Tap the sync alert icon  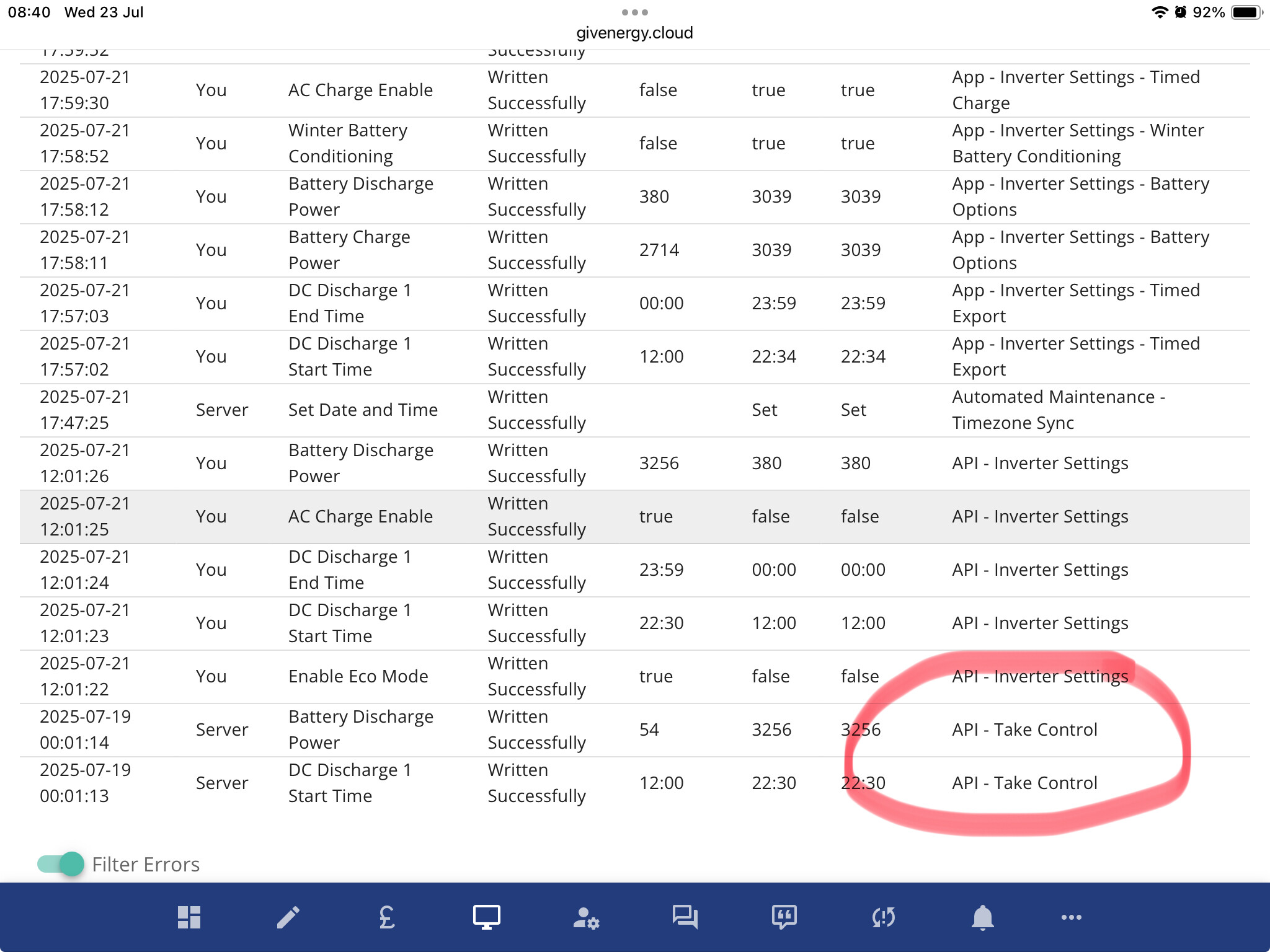tap(884, 917)
